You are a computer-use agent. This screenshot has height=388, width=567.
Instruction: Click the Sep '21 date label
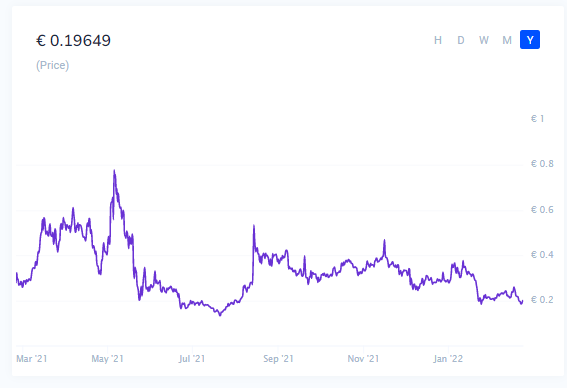click(x=278, y=359)
